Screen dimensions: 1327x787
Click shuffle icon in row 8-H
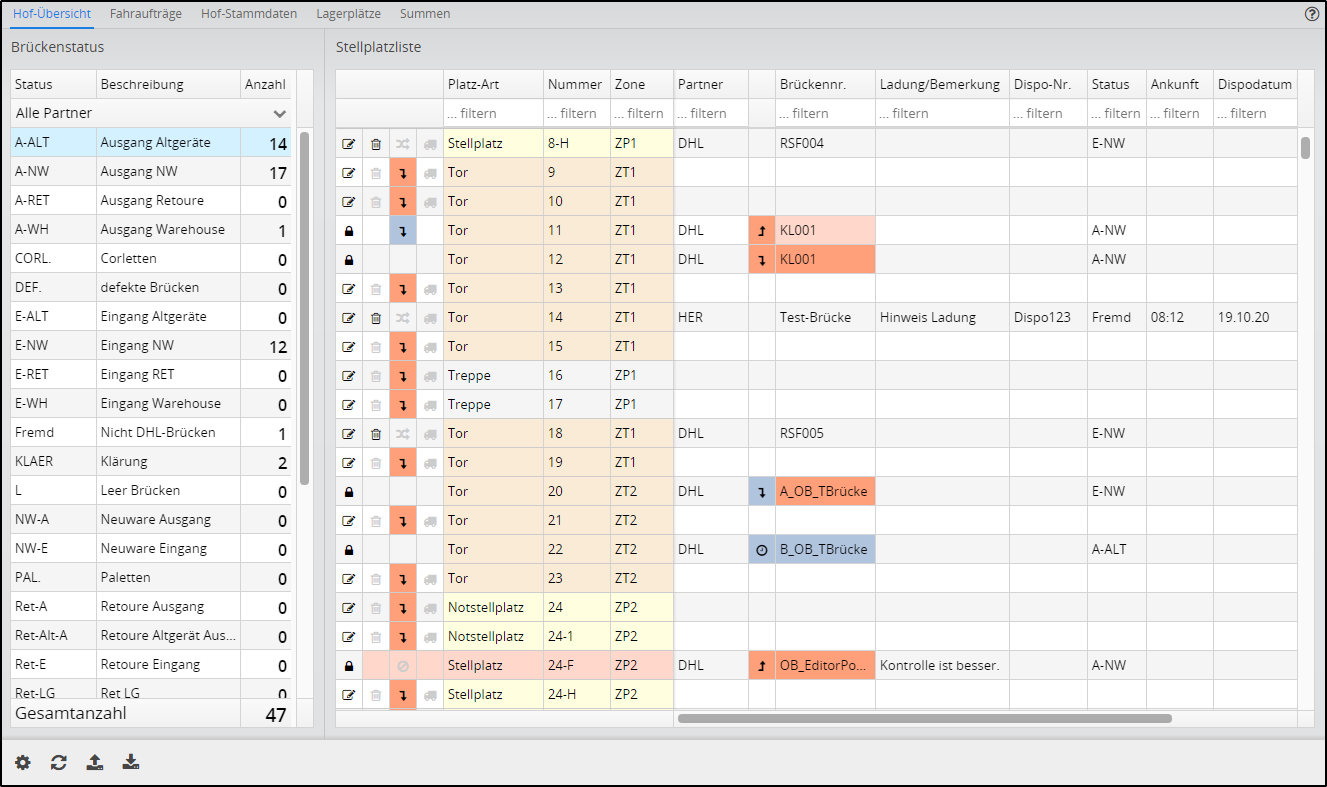point(403,144)
